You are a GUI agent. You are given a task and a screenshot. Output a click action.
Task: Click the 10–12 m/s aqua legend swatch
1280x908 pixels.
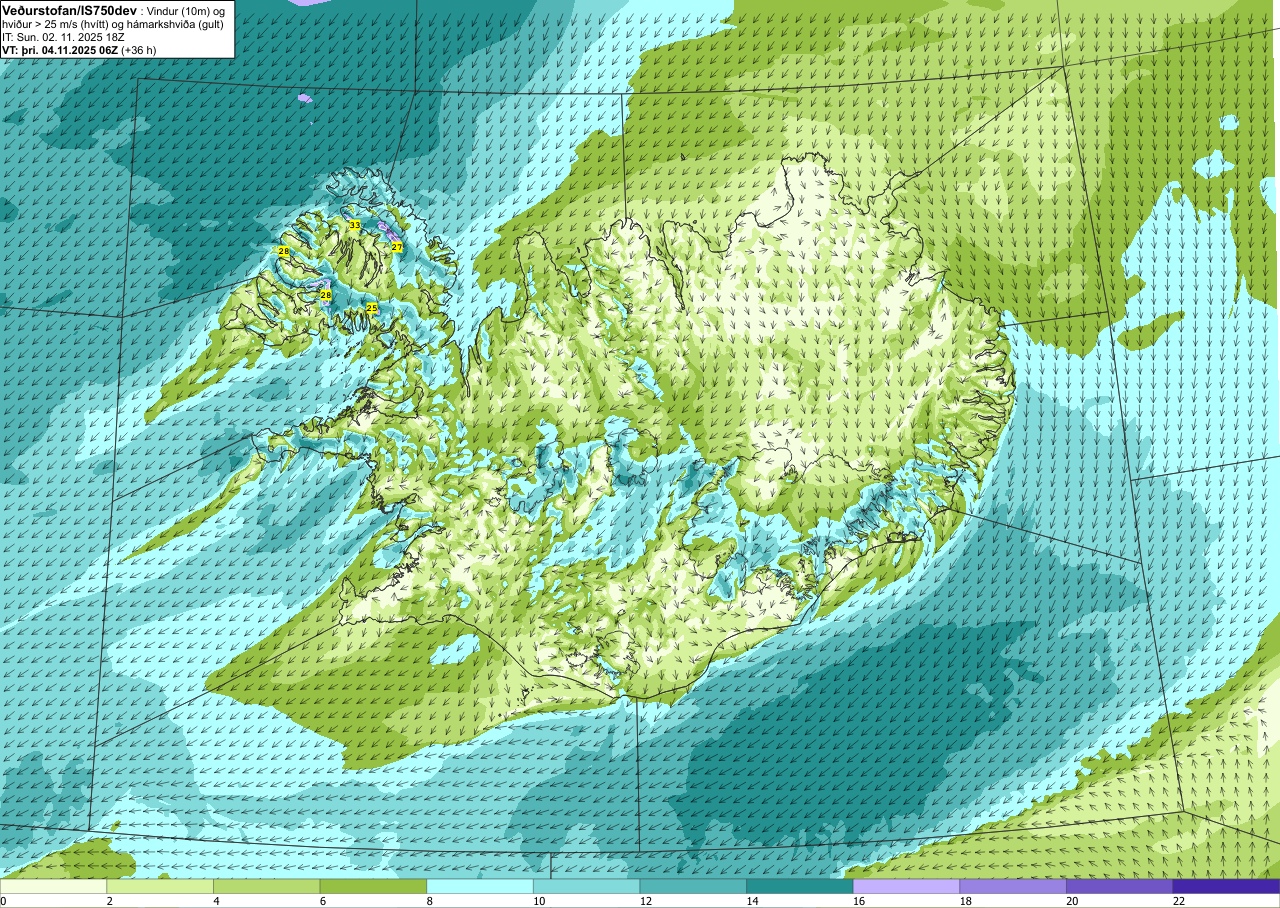[x=587, y=886]
